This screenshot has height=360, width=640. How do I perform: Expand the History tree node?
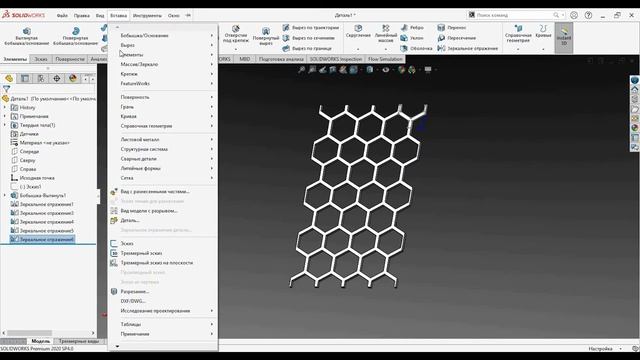(x=5, y=107)
